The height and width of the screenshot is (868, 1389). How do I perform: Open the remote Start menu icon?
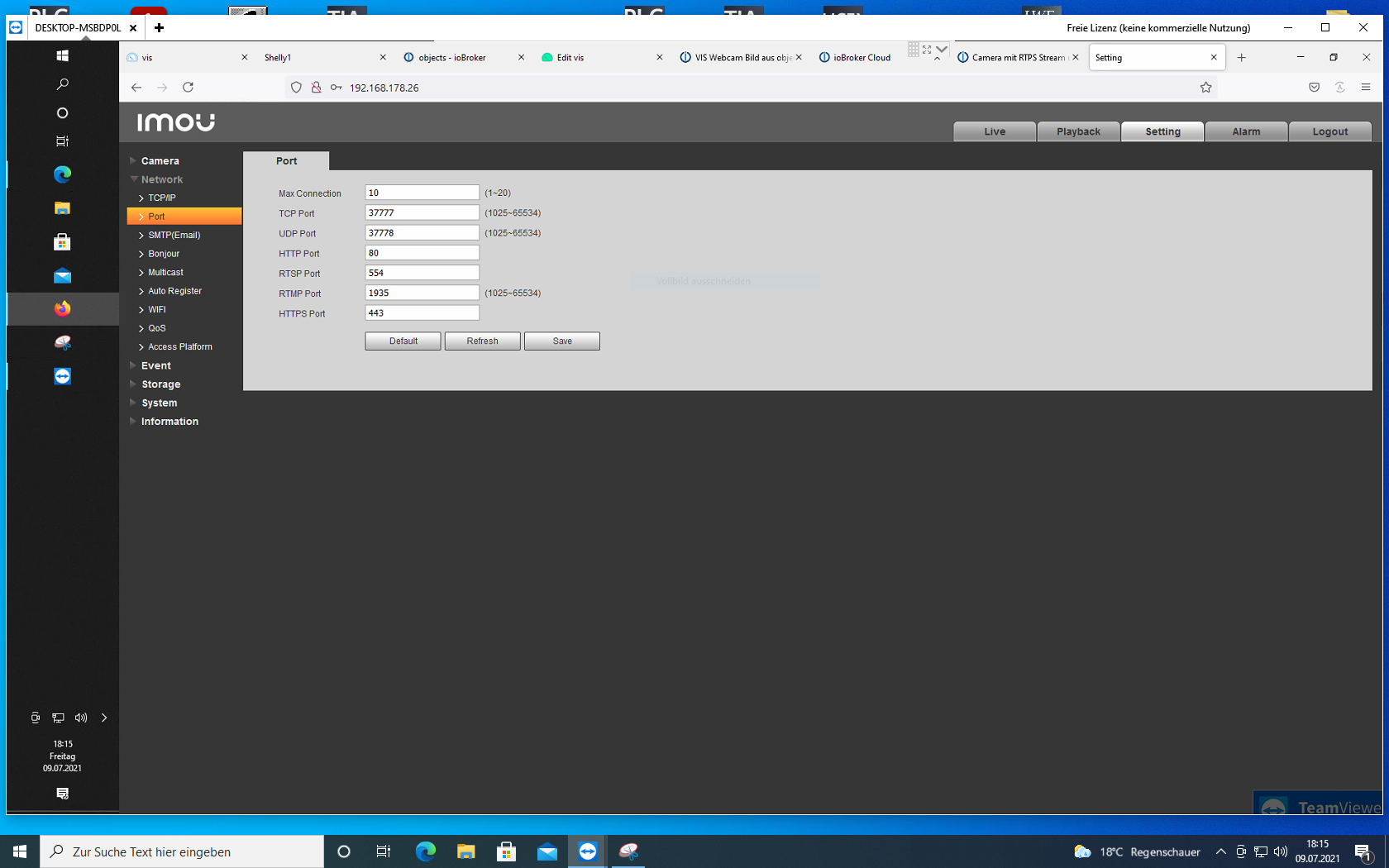pos(62,55)
